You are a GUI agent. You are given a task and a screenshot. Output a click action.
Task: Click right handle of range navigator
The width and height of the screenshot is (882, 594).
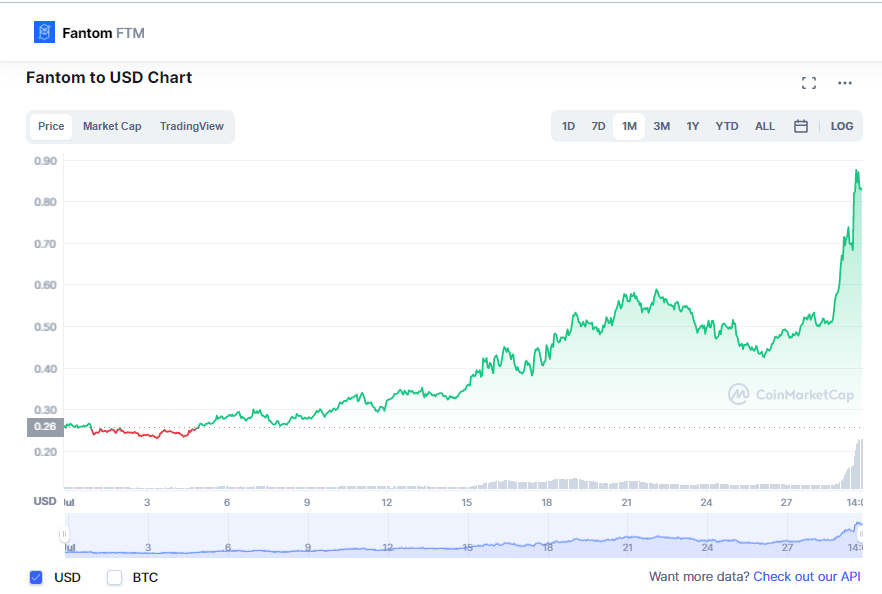pos(861,534)
